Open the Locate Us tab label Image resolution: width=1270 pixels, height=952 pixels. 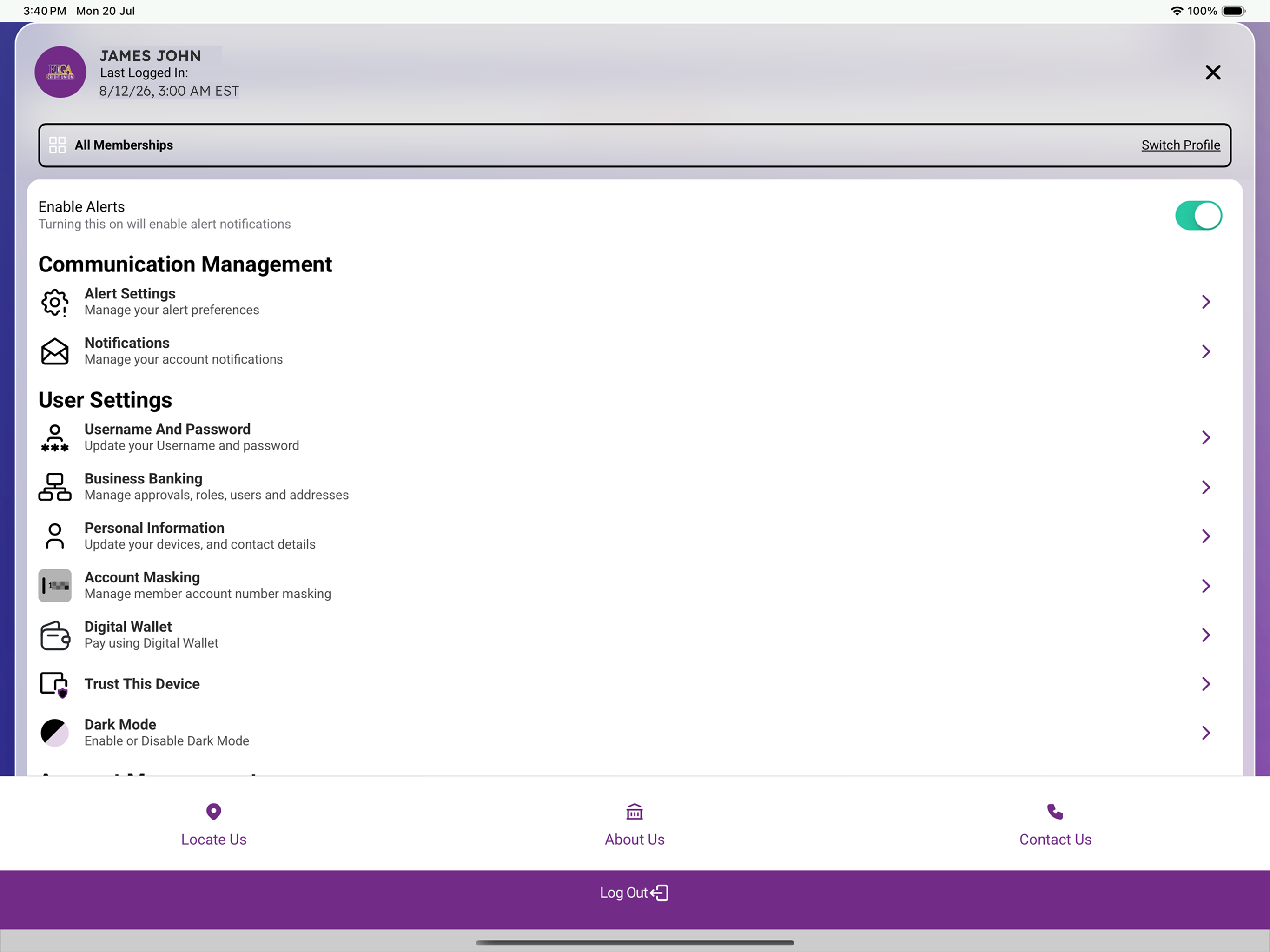click(x=213, y=840)
